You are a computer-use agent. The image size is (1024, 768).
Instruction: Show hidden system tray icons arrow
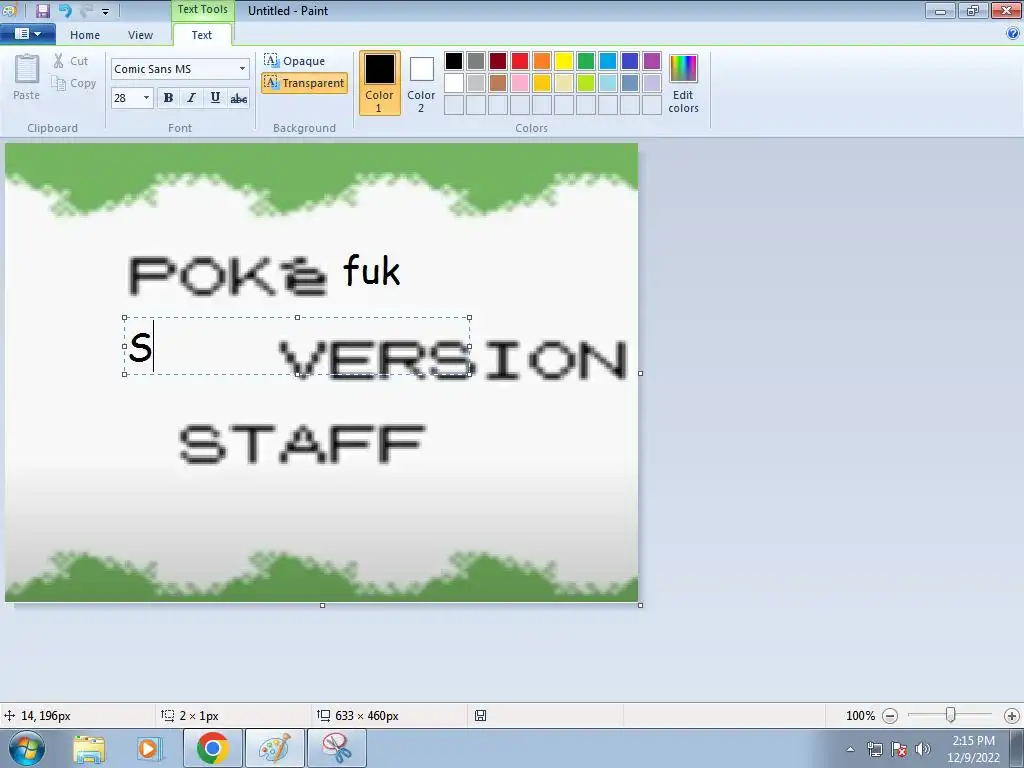coord(850,749)
